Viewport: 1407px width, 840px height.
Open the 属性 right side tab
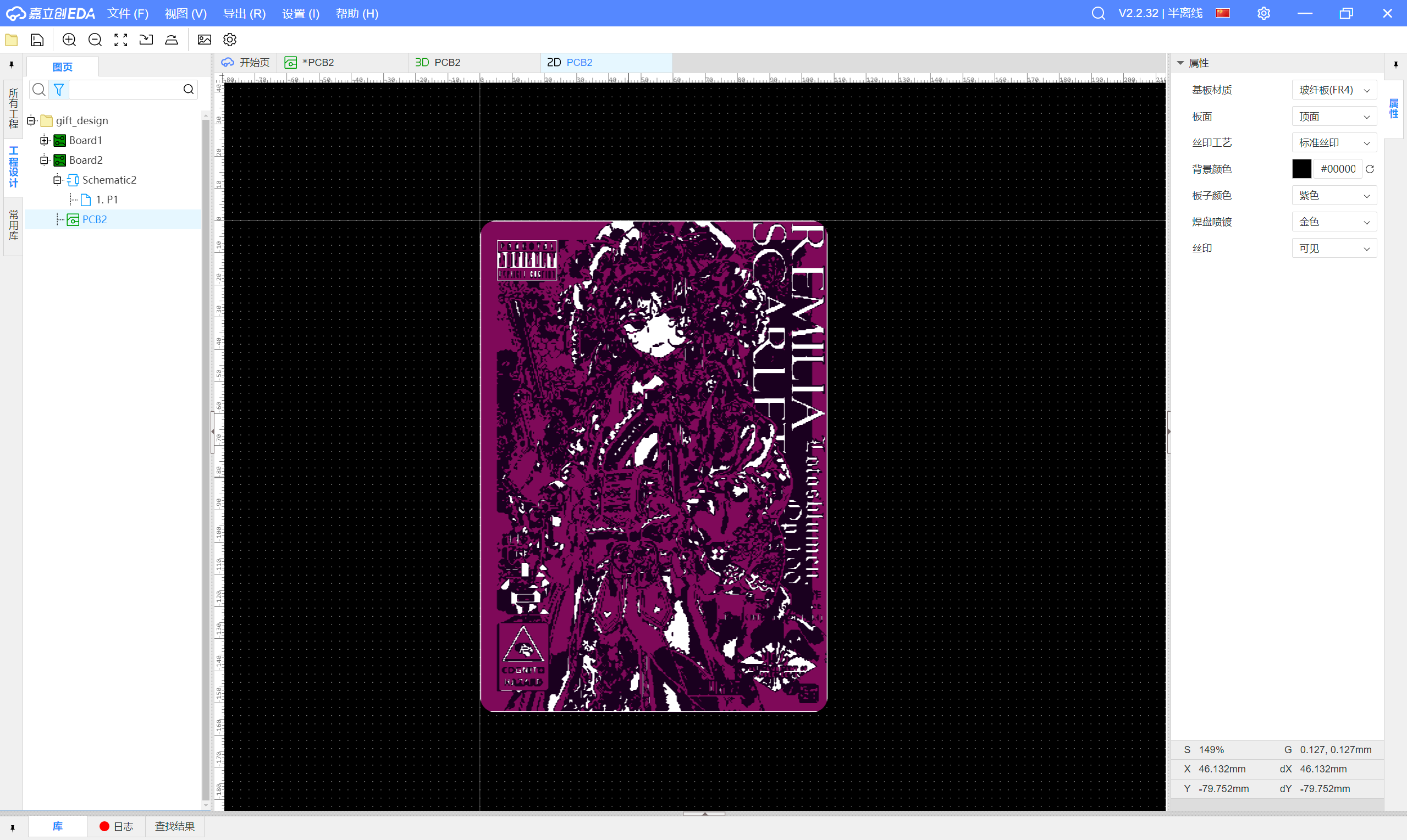(1393, 108)
